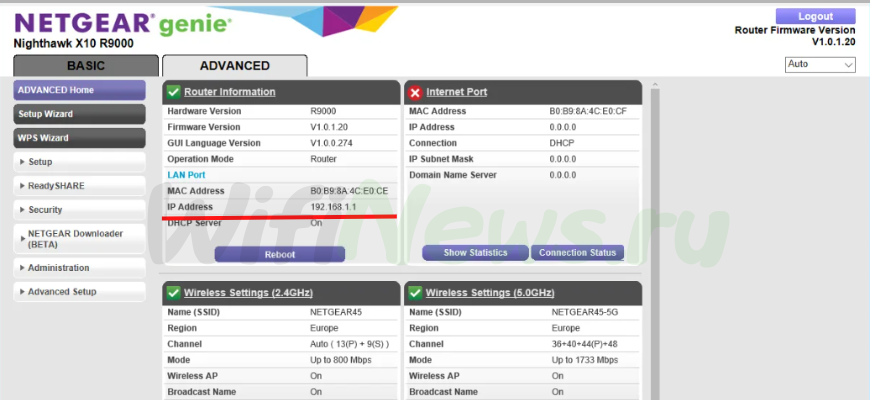This screenshot has height=400, width=870.
Task: Click the vertical scrollbar on the right
Action: 655,240
